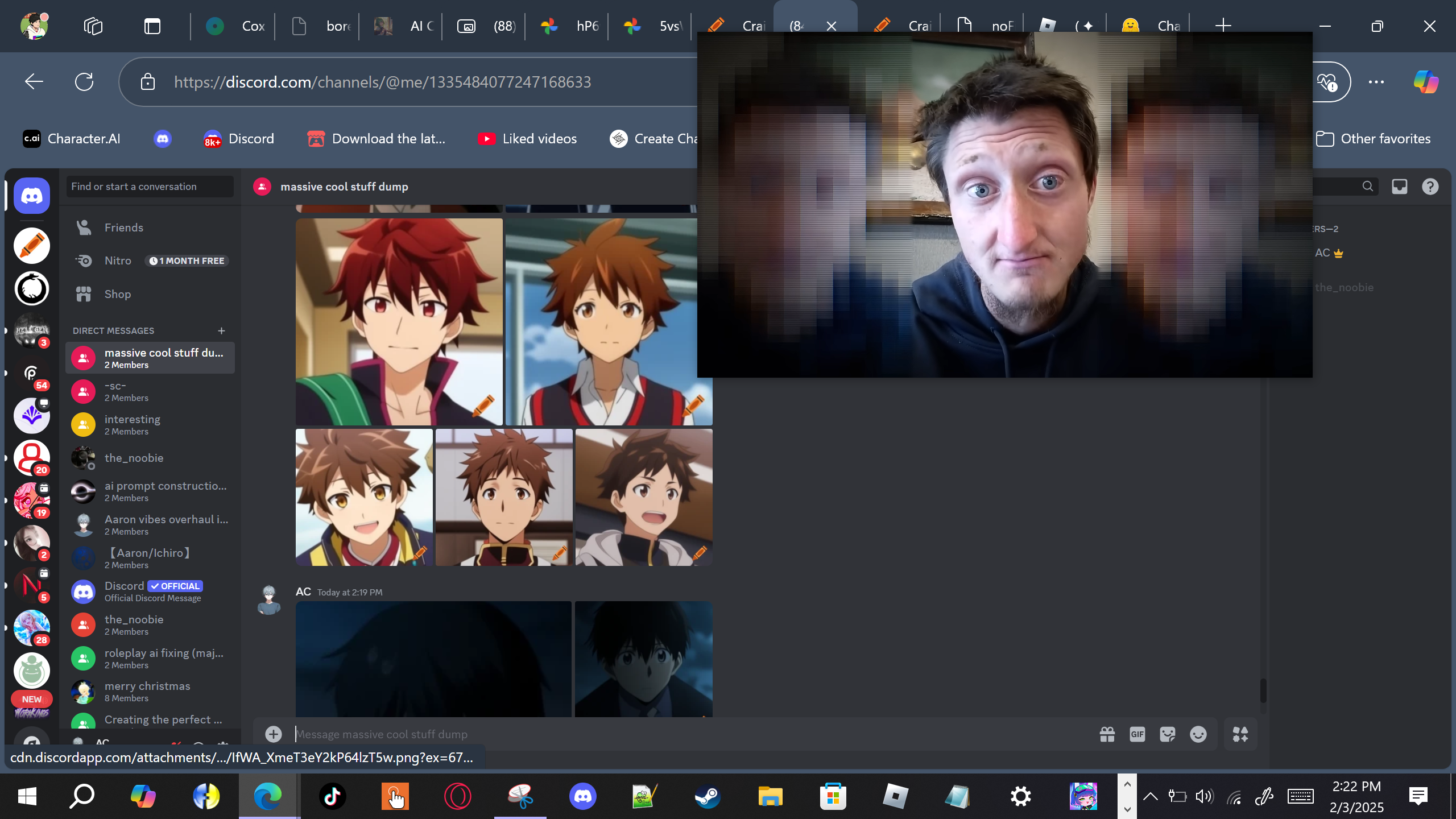Open Download the lat... bookmark
This screenshot has width=1456, height=819.
376,139
